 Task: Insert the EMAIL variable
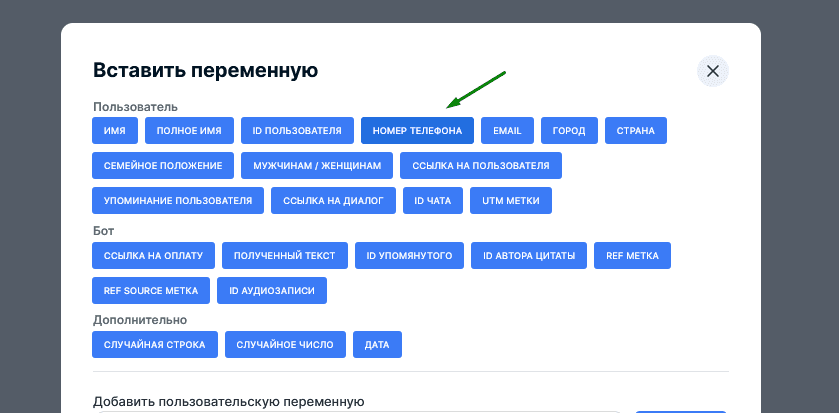pos(507,130)
